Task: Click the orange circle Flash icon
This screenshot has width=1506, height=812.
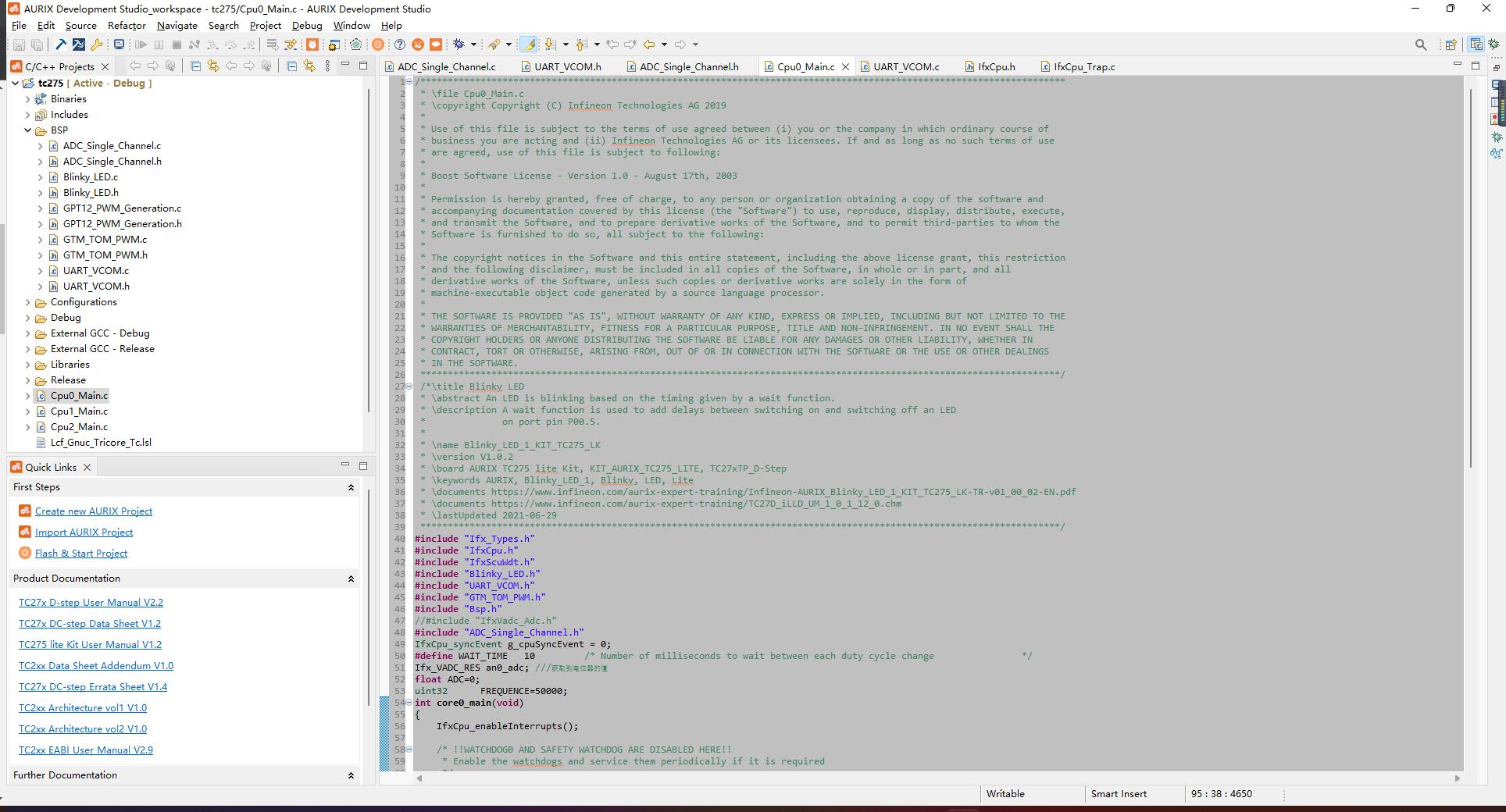Action: click(x=378, y=45)
